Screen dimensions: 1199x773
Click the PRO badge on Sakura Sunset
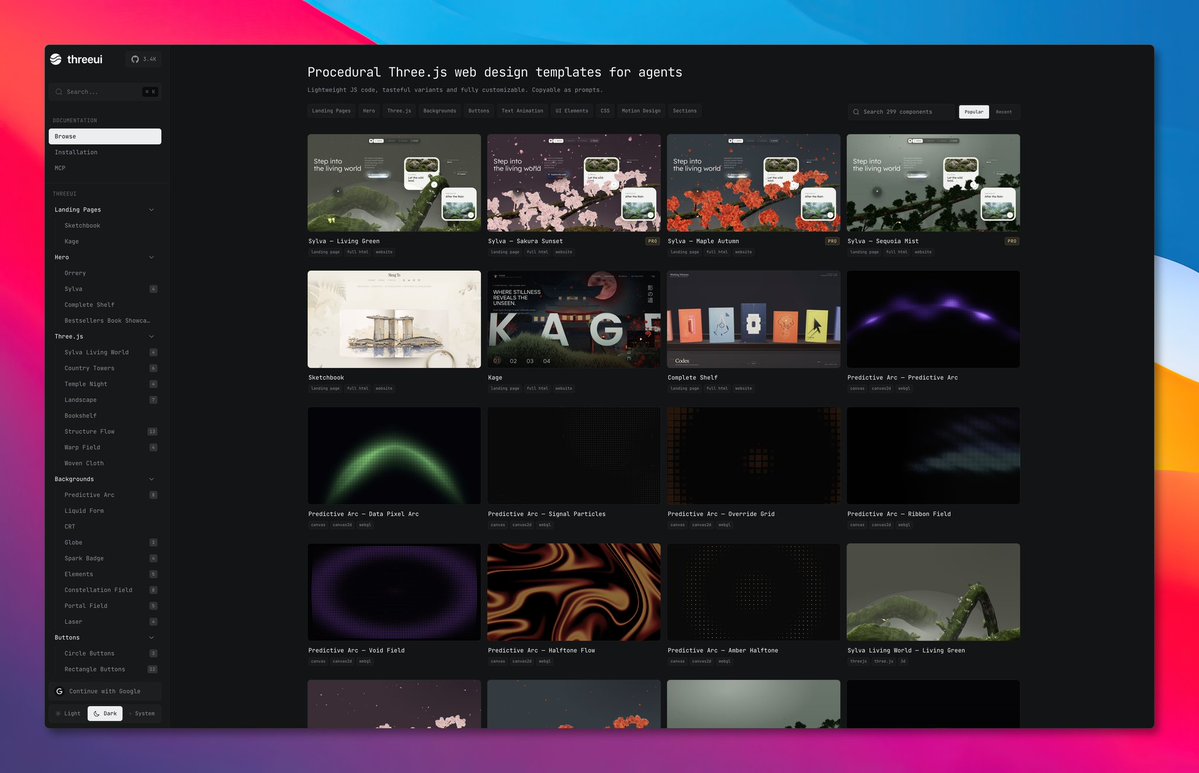(x=652, y=241)
